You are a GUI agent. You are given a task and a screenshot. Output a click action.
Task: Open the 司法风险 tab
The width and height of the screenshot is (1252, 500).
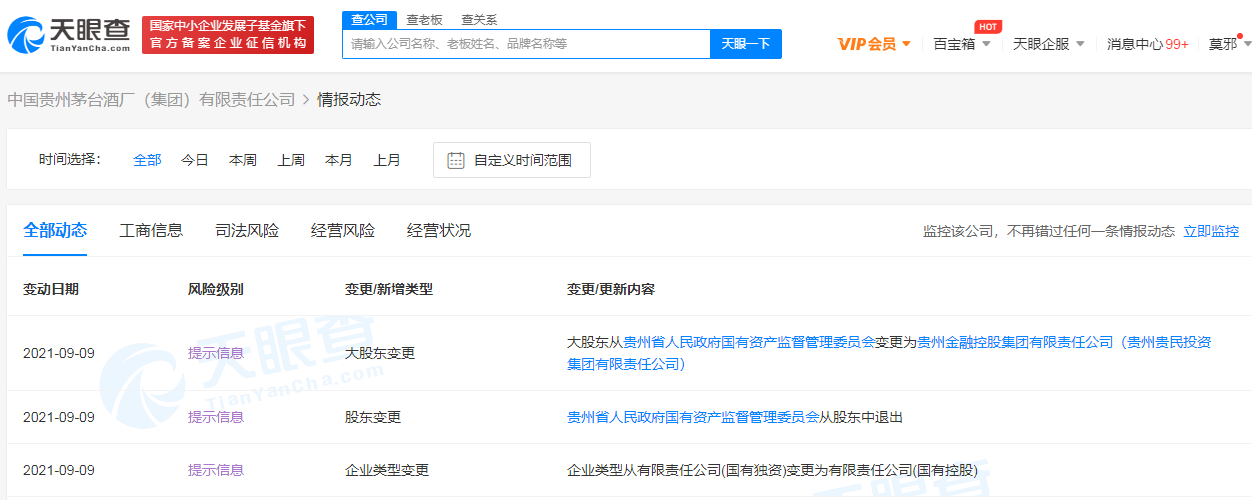click(247, 231)
